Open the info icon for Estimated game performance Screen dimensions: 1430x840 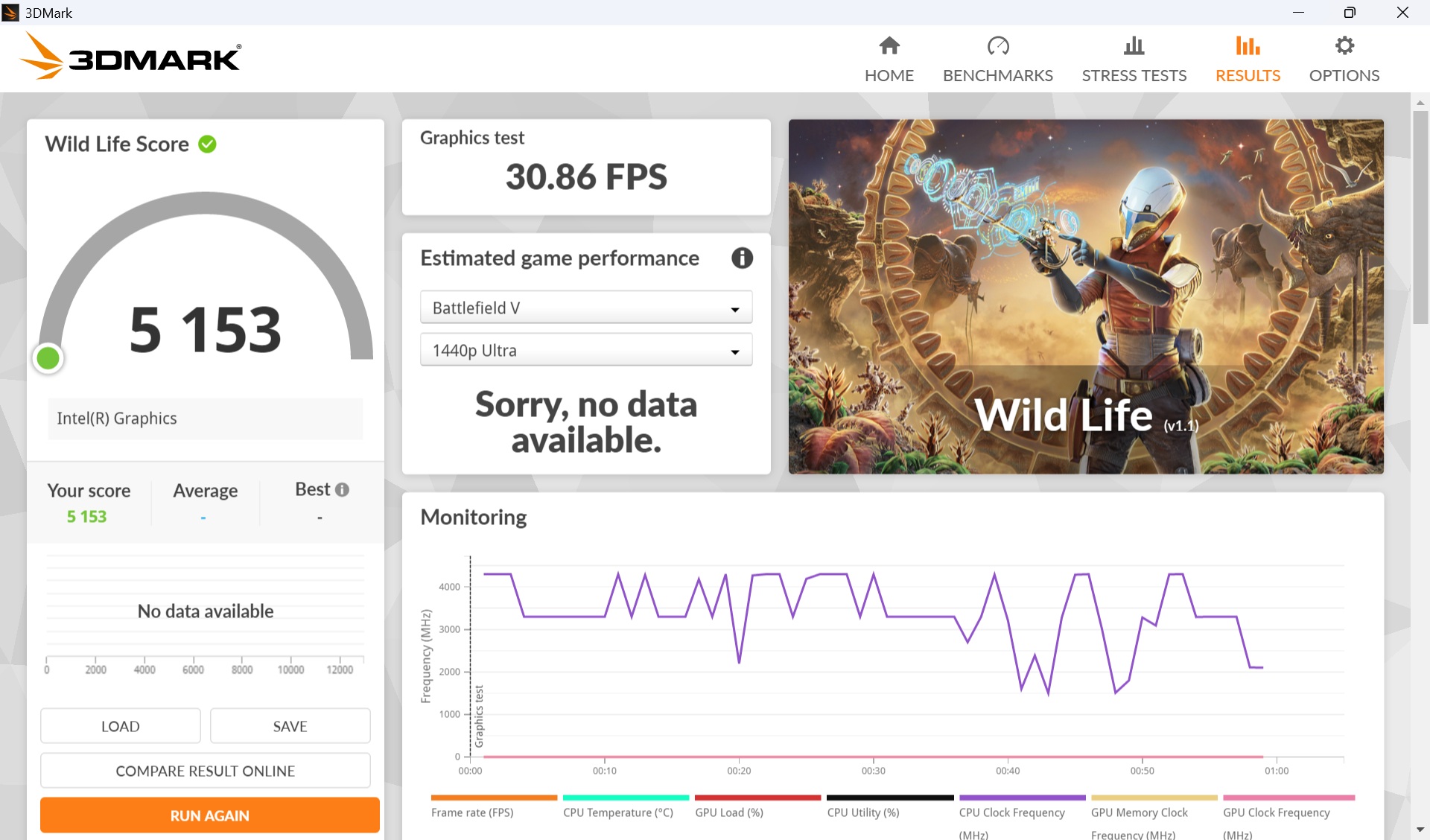coord(742,258)
